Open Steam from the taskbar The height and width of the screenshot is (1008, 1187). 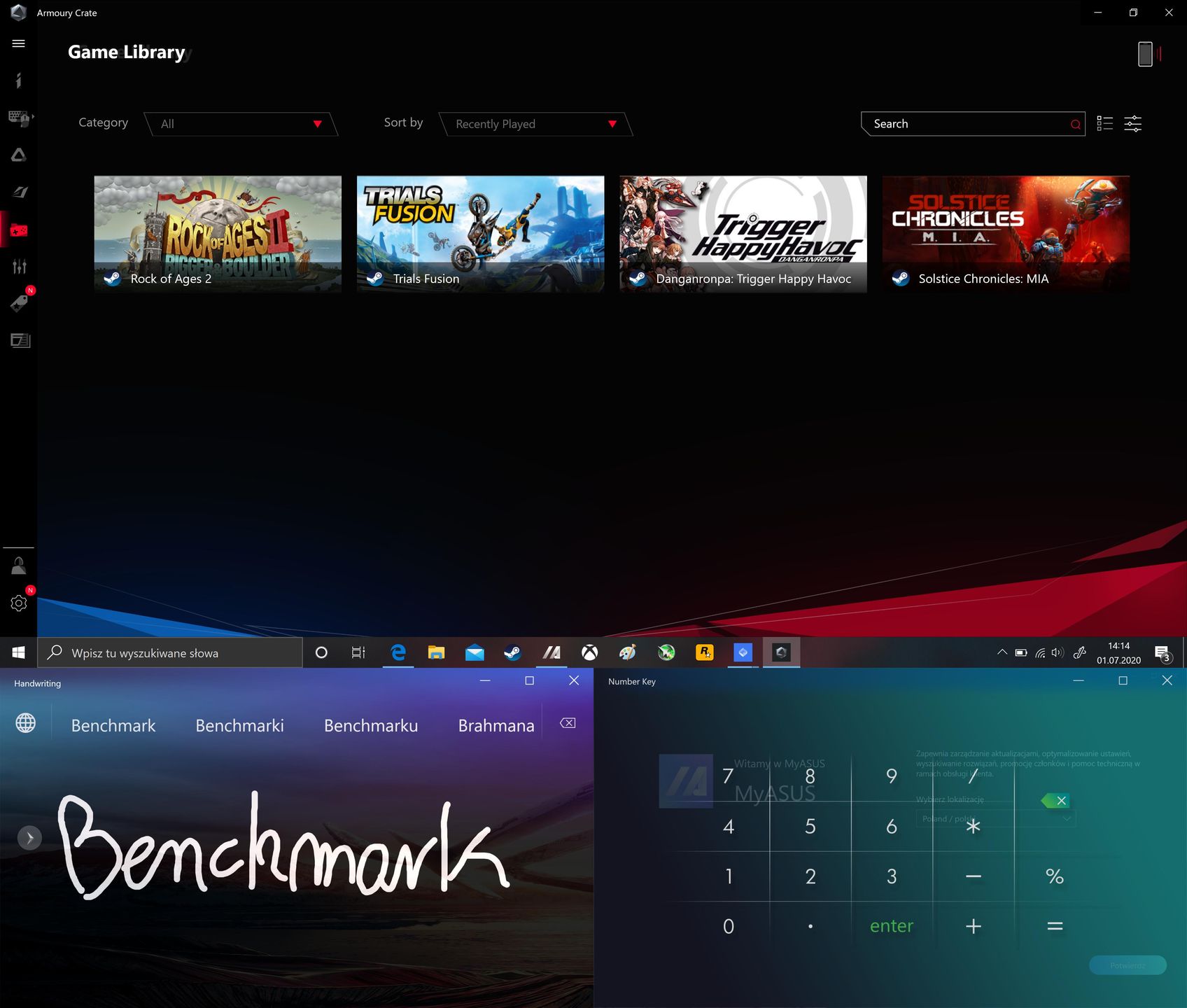pyautogui.click(x=512, y=652)
